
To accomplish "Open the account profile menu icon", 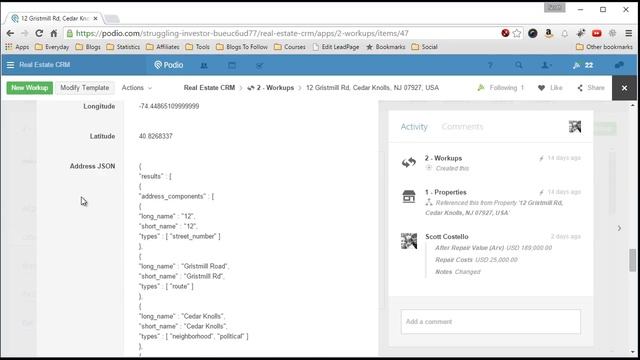I will (546, 65).
